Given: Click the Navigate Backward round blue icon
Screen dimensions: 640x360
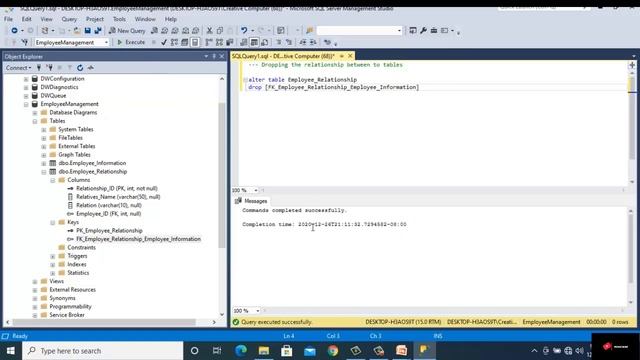Looking at the screenshot, I should (14, 31).
